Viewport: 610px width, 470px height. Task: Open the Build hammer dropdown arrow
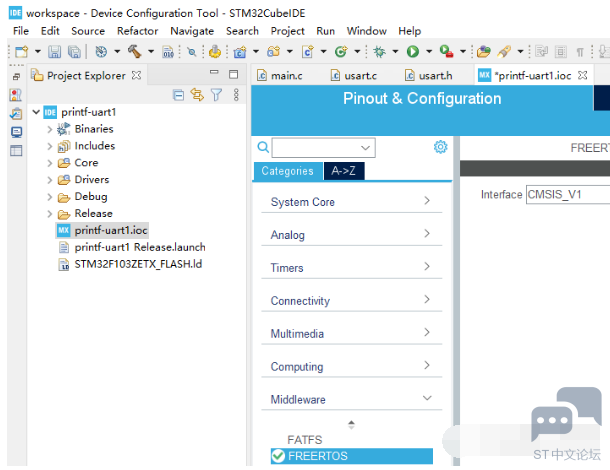coord(151,51)
